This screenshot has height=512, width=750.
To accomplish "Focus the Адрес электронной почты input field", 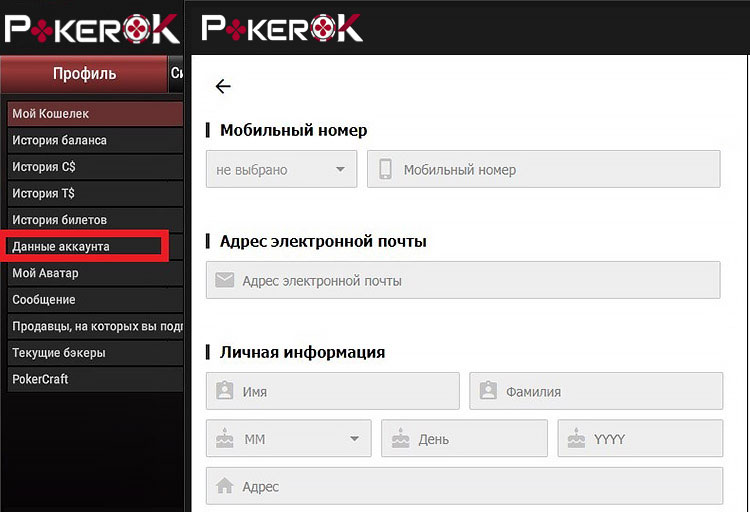I will (463, 280).
